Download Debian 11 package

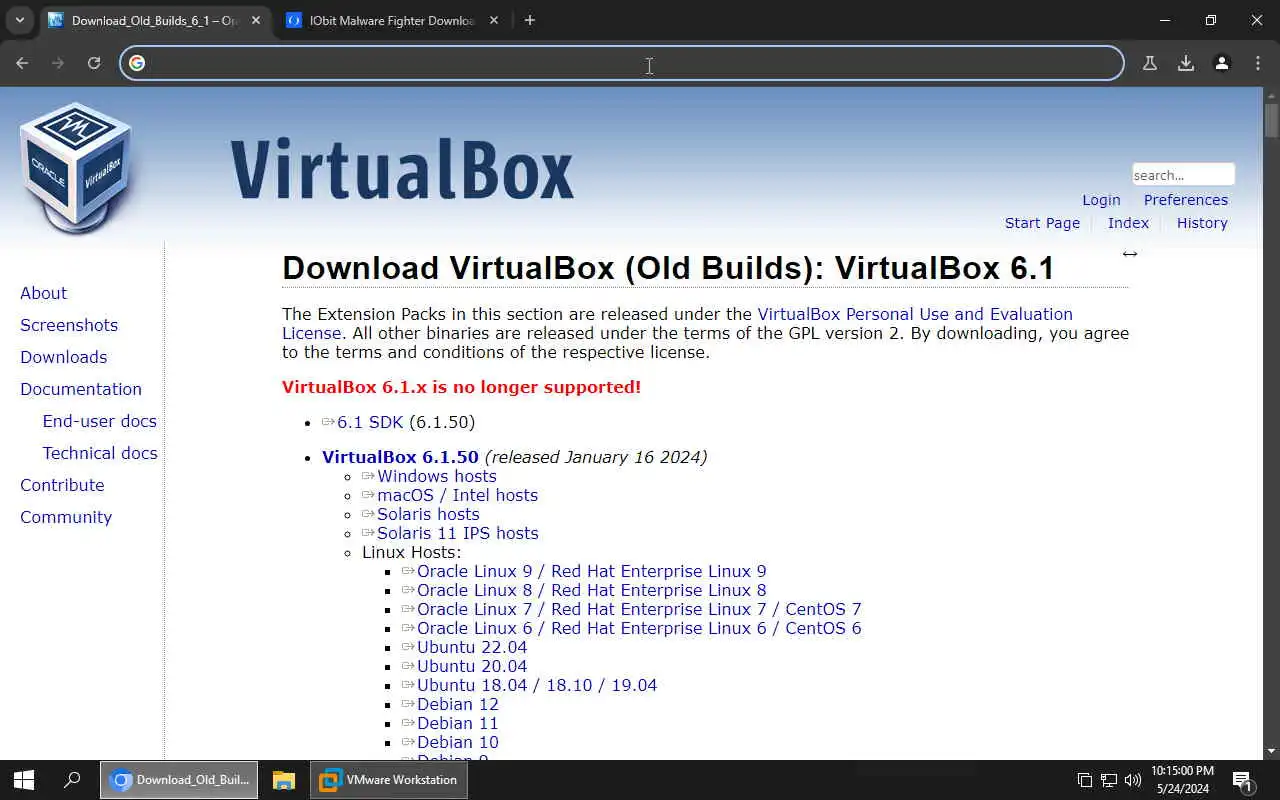(x=458, y=723)
